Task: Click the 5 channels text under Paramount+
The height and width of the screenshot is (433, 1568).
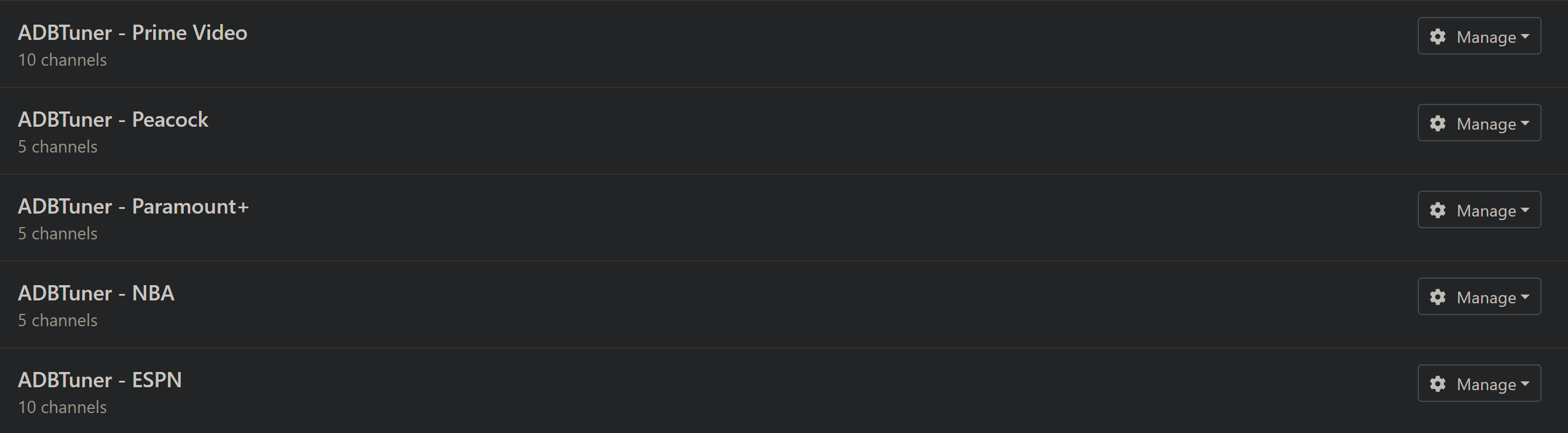Action: pos(58,234)
